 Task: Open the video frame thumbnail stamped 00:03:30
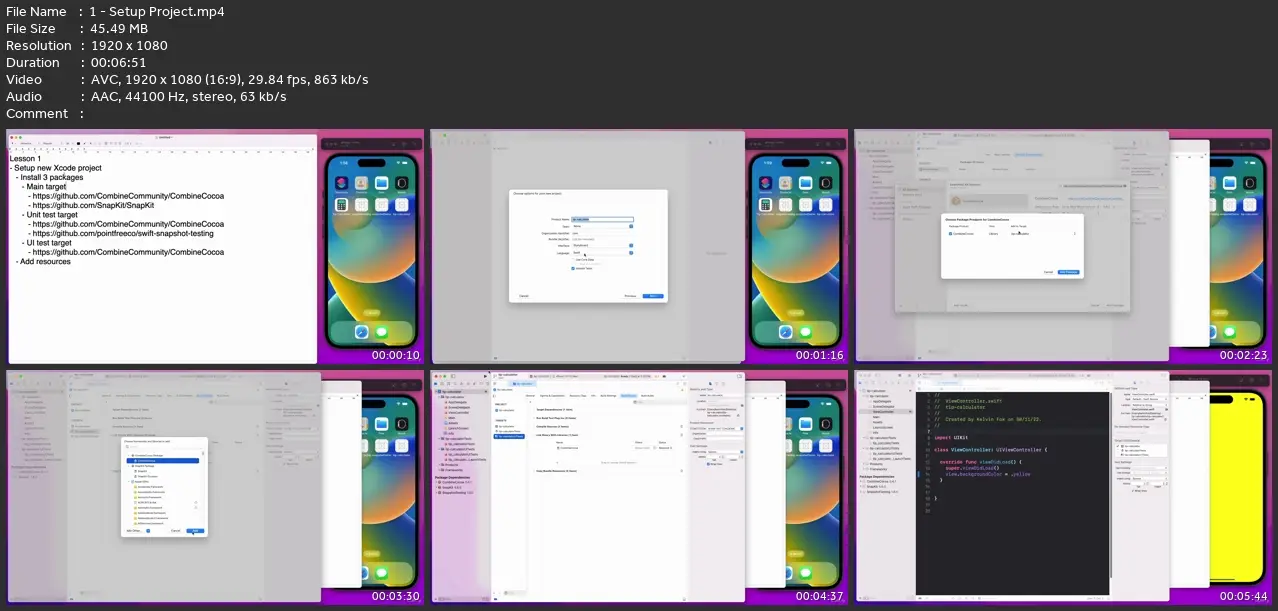click(x=214, y=488)
